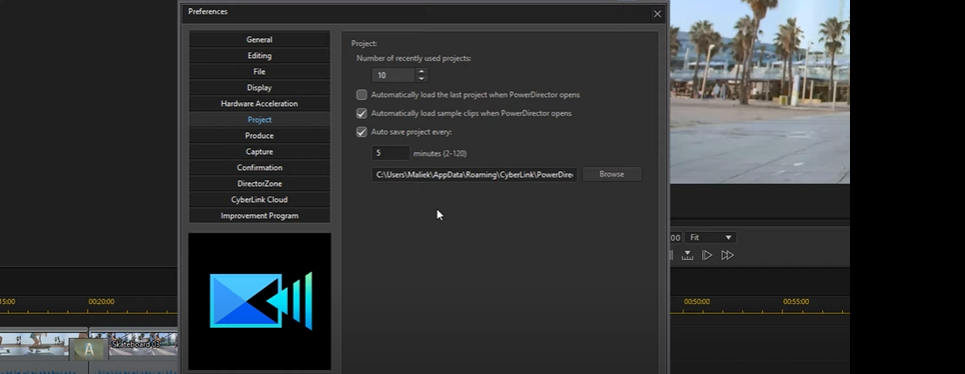Click the Browse button
The height and width of the screenshot is (374, 965).
[x=612, y=174]
